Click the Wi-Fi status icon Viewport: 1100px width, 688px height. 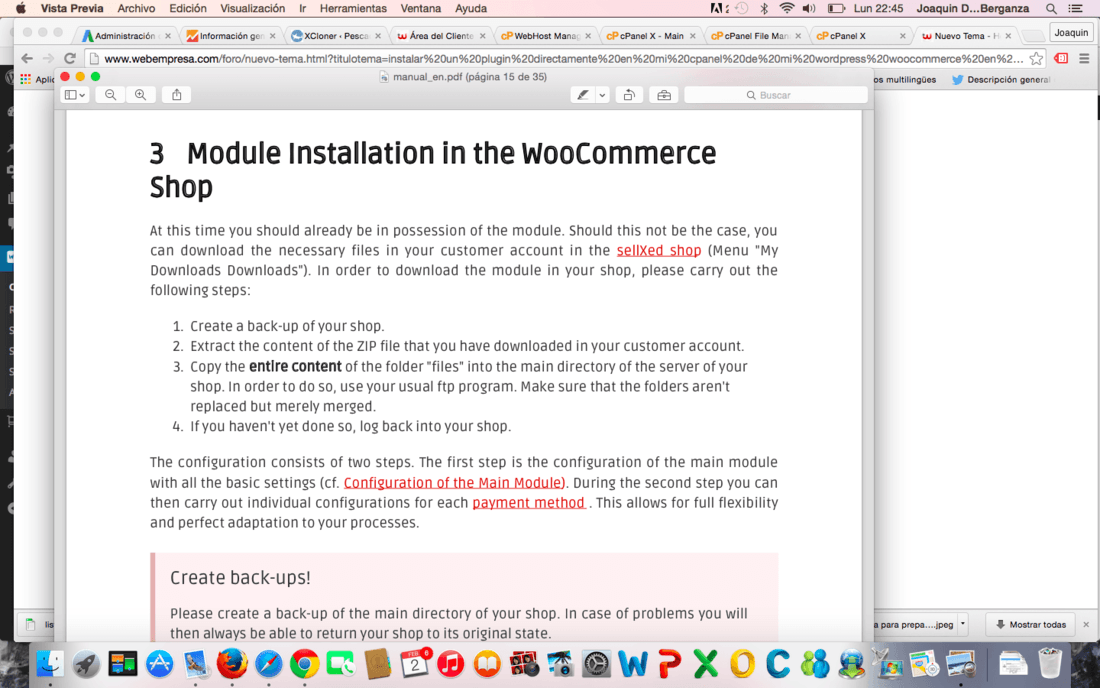[787, 8]
